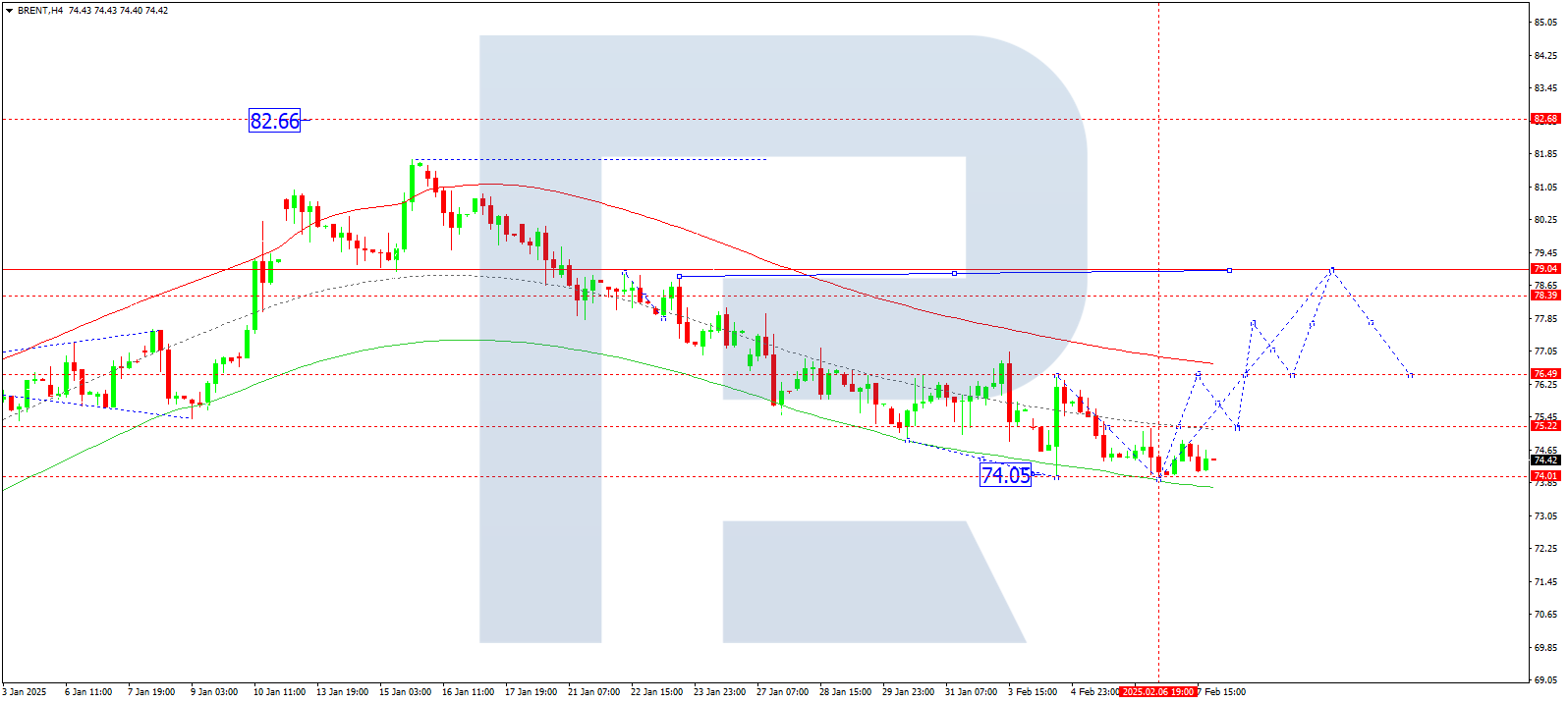This screenshot has width=1568, height=703.
Task: Click the black 74.42 current price tag
Action: click(1545, 460)
